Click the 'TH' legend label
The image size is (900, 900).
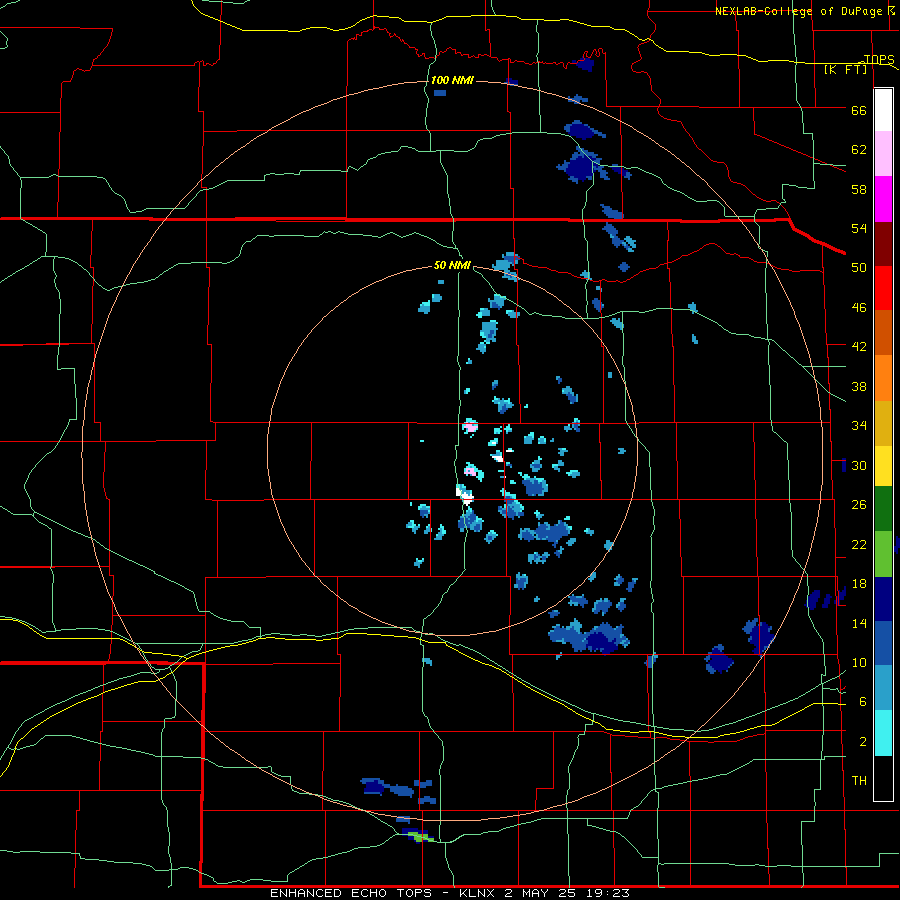tap(859, 780)
